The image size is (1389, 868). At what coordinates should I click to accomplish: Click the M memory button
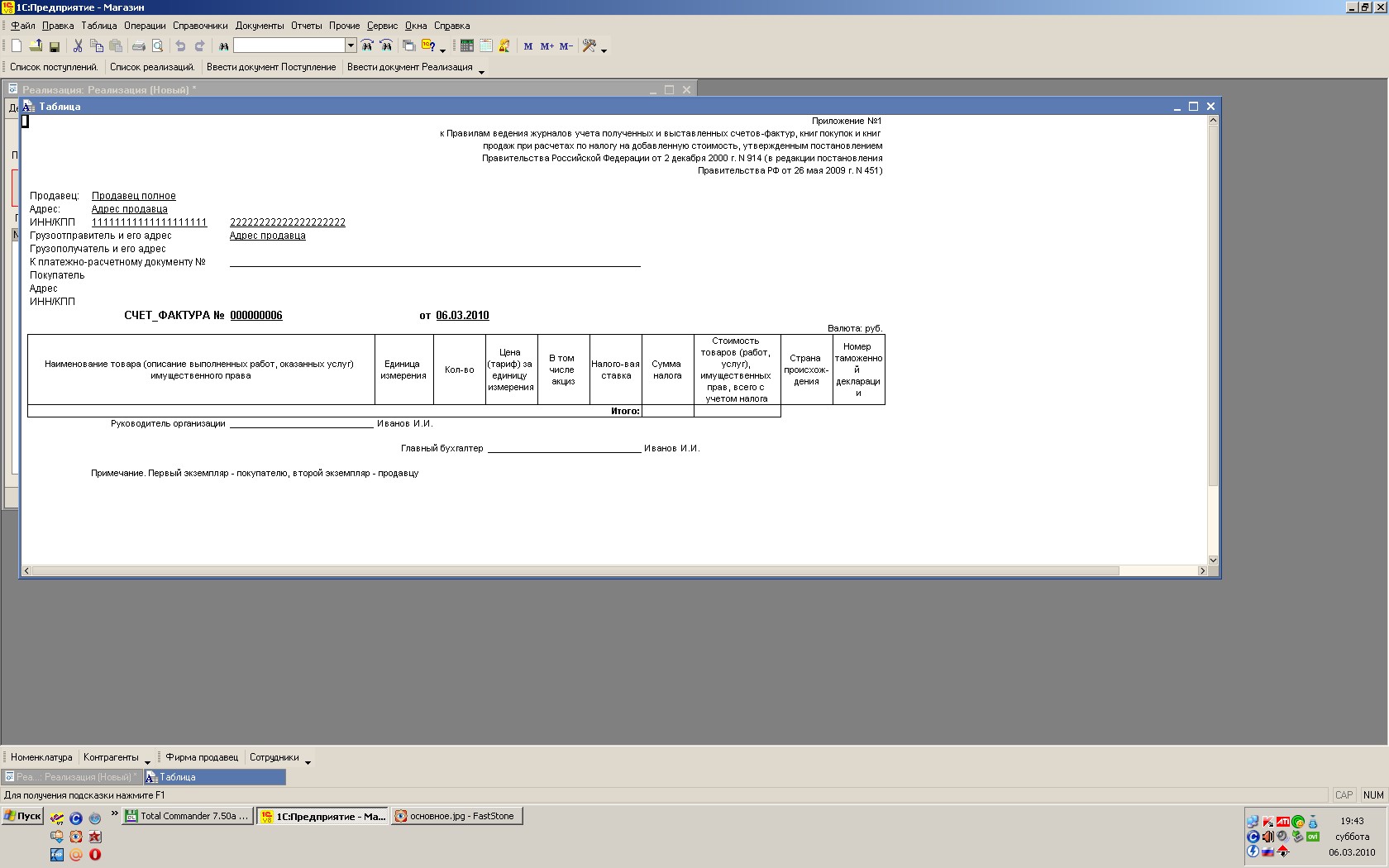point(528,46)
